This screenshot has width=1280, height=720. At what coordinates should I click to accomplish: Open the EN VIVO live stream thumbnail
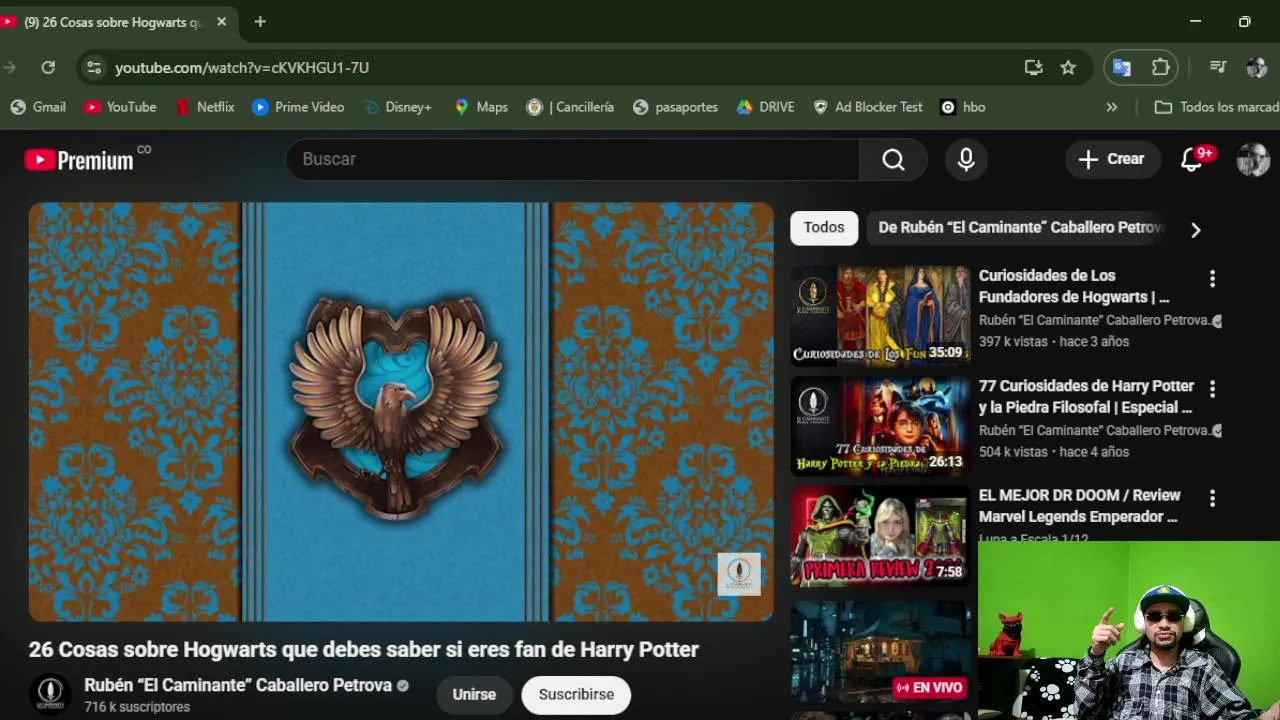coord(880,652)
